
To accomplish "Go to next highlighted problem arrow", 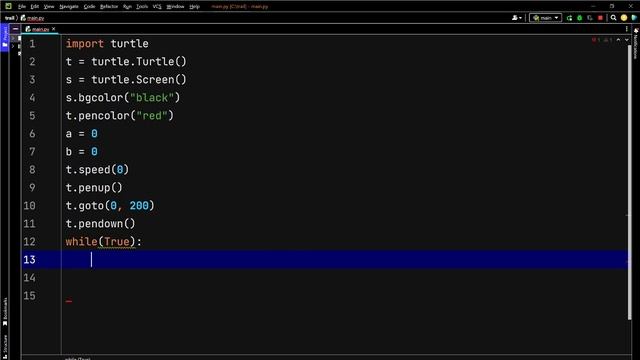I will pyautogui.click(x=627, y=40).
